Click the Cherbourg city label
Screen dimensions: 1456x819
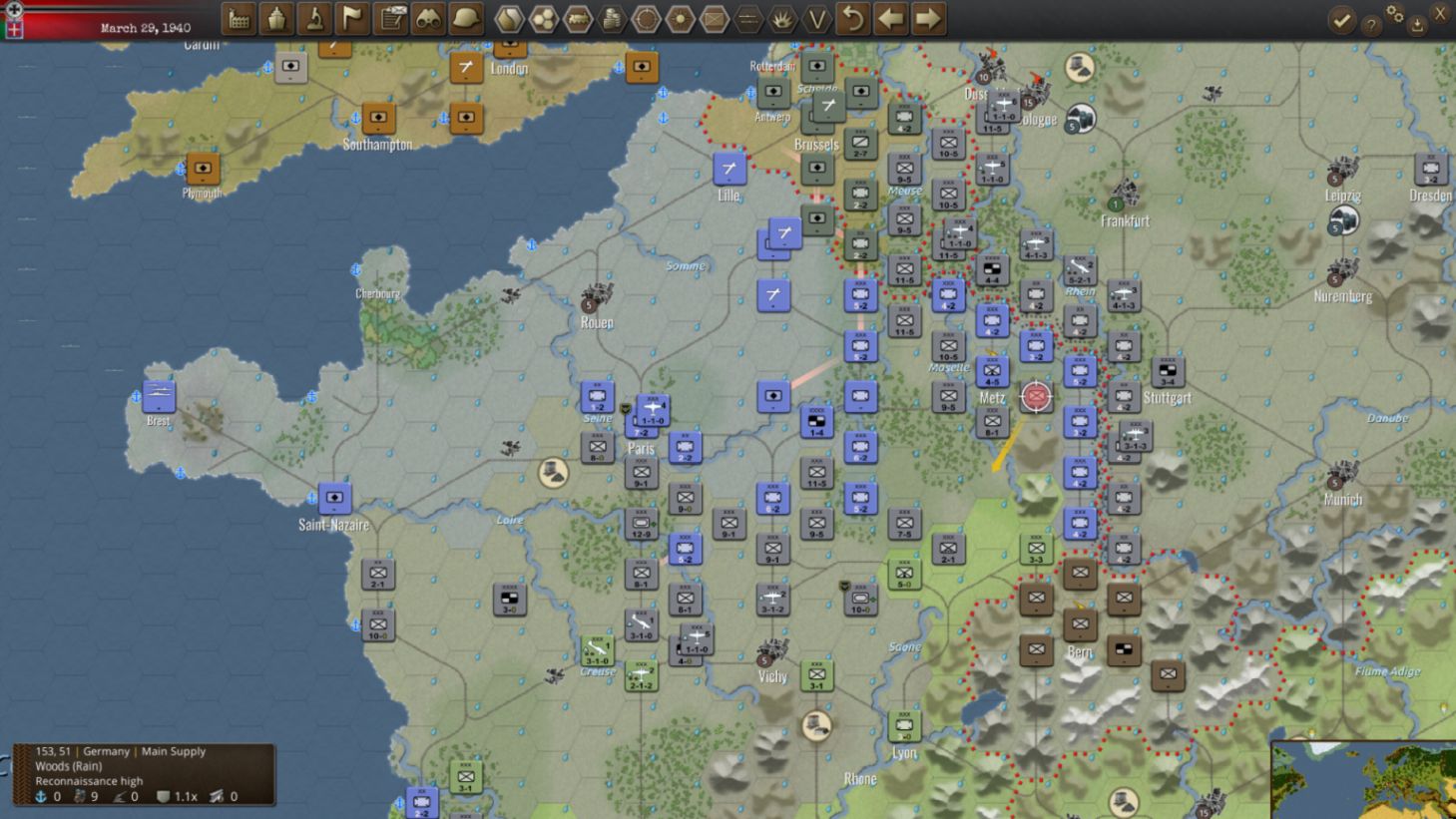pos(378,293)
